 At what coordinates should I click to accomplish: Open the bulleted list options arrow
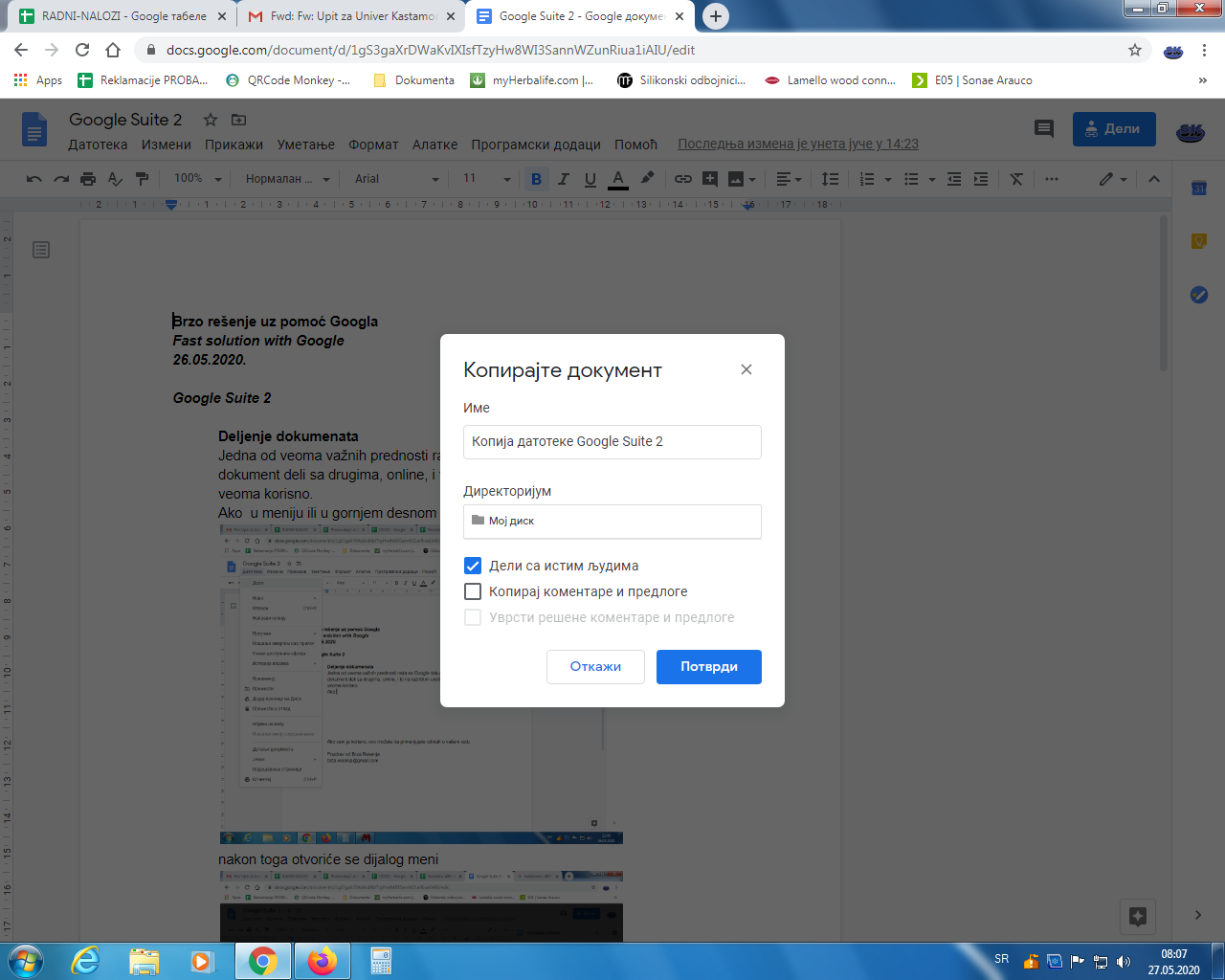coord(932,179)
